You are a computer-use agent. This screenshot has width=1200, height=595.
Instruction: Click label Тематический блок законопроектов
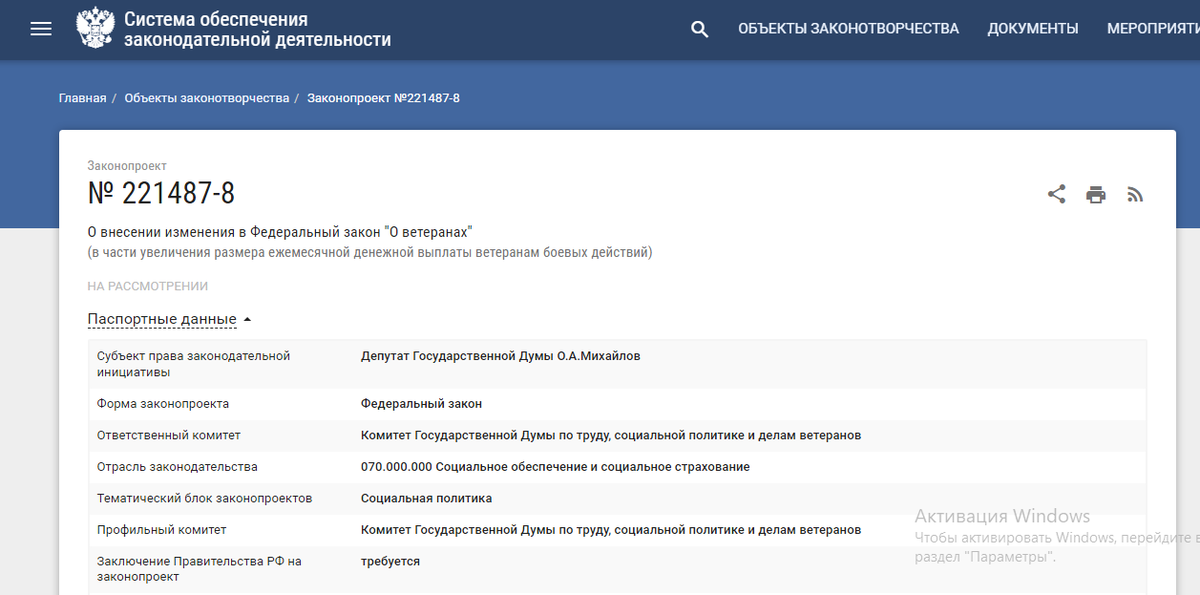click(205, 498)
